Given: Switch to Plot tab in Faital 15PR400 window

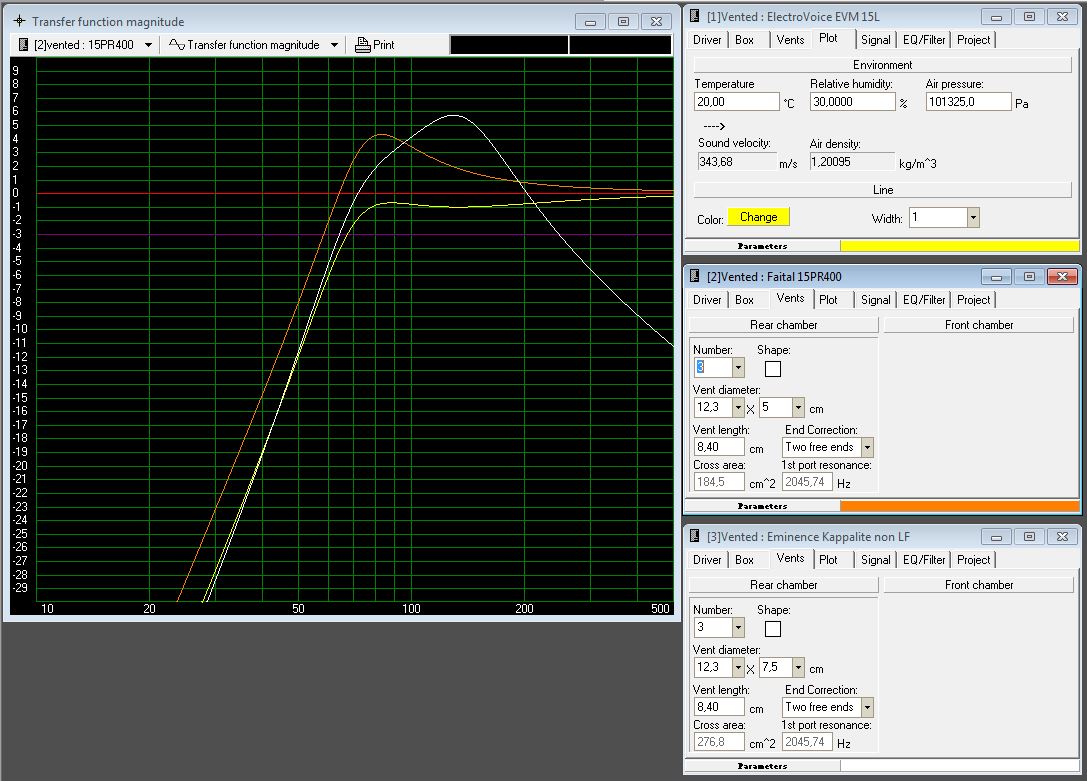Looking at the screenshot, I should (828, 300).
